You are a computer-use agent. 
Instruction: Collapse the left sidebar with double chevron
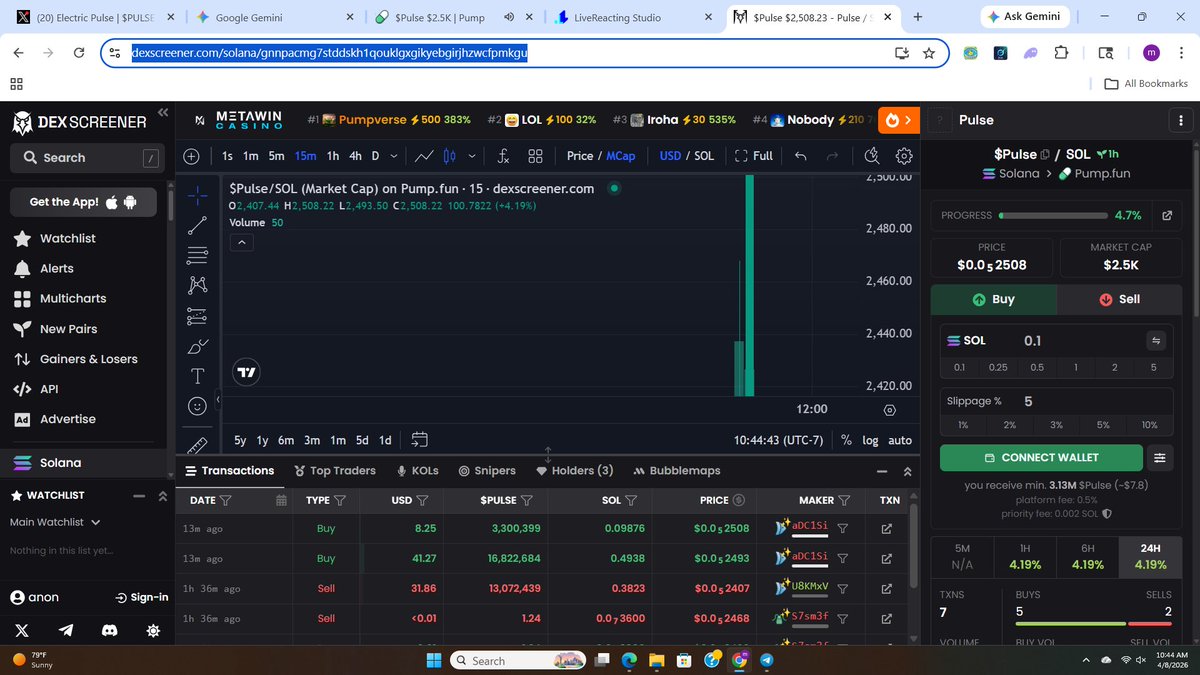pyautogui.click(x=162, y=113)
